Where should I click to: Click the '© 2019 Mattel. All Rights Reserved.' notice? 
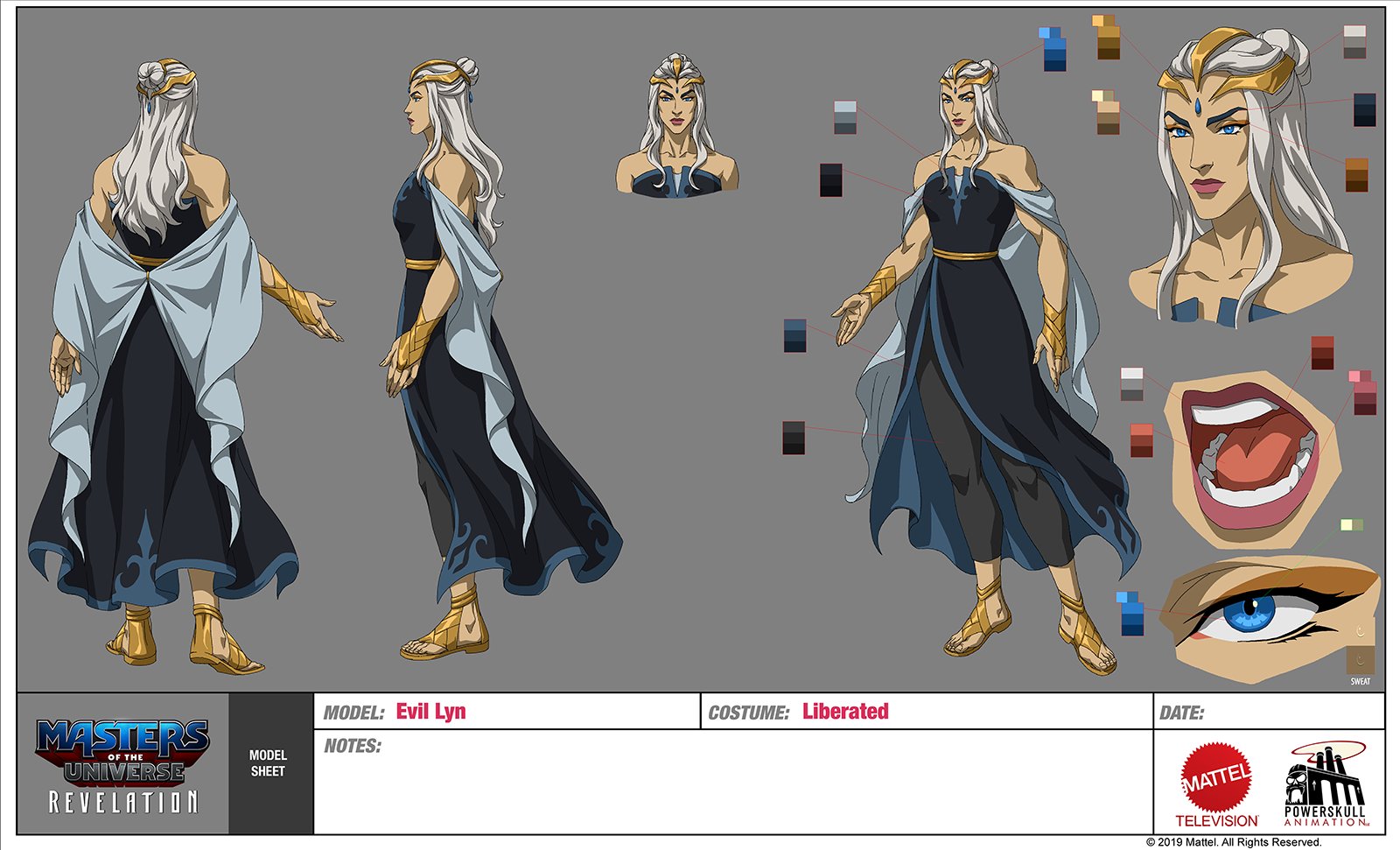pos(1234,842)
